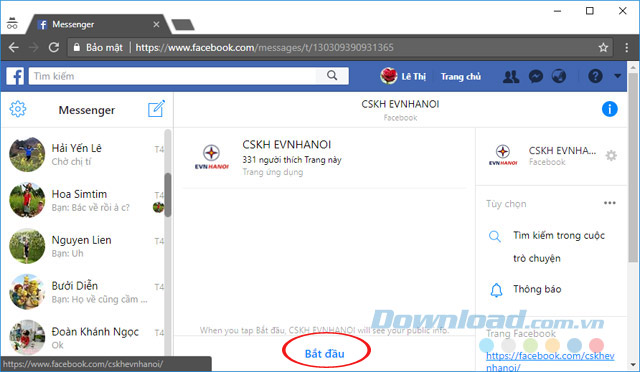
Task: Compose a new message with pencil icon
Action: (156, 109)
